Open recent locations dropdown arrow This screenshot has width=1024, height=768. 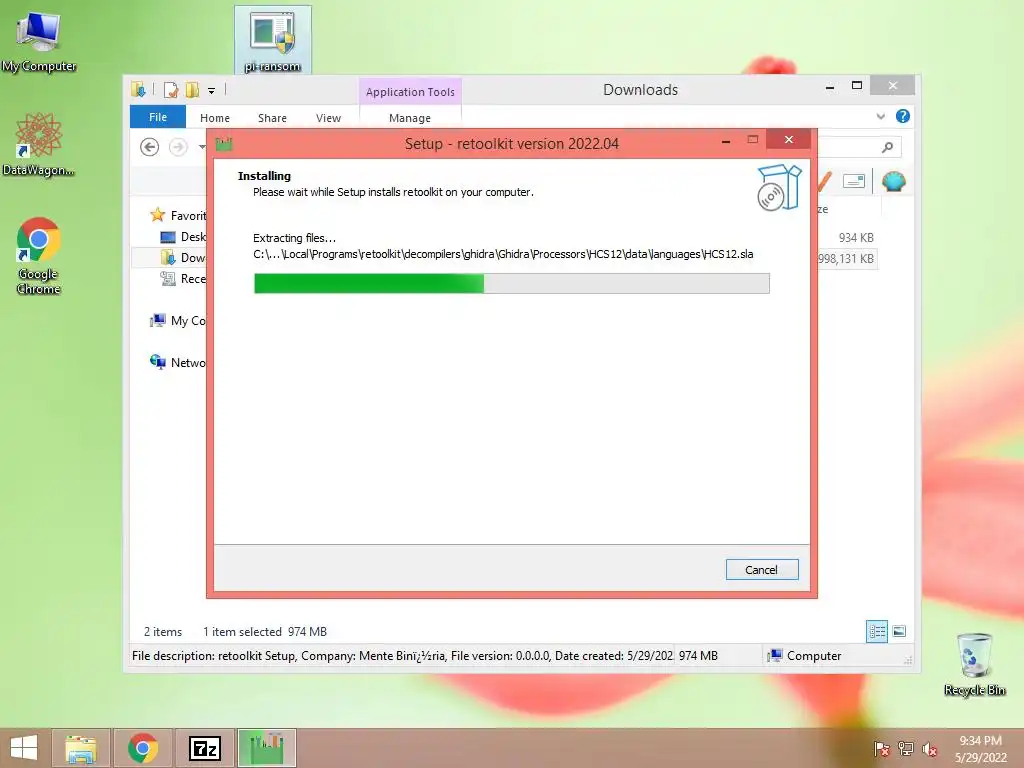pos(202,147)
